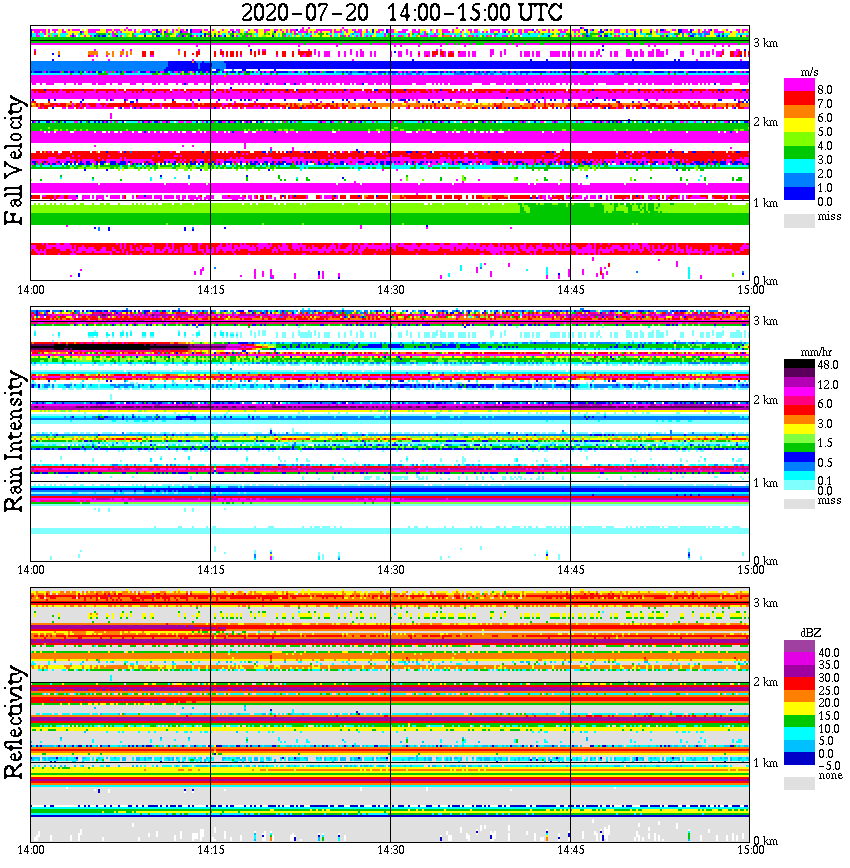Click "35.0" in the Reflectivity legend
The image size is (850, 868).
tap(829, 665)
